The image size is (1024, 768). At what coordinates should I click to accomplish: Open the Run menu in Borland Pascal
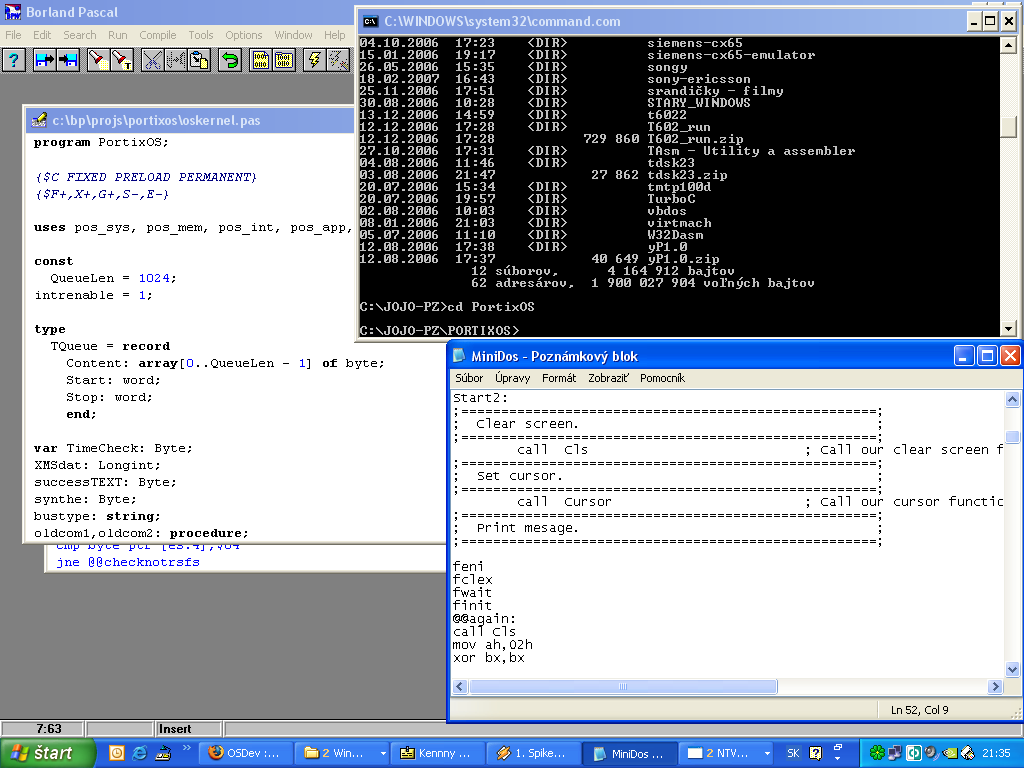[118, 35]
